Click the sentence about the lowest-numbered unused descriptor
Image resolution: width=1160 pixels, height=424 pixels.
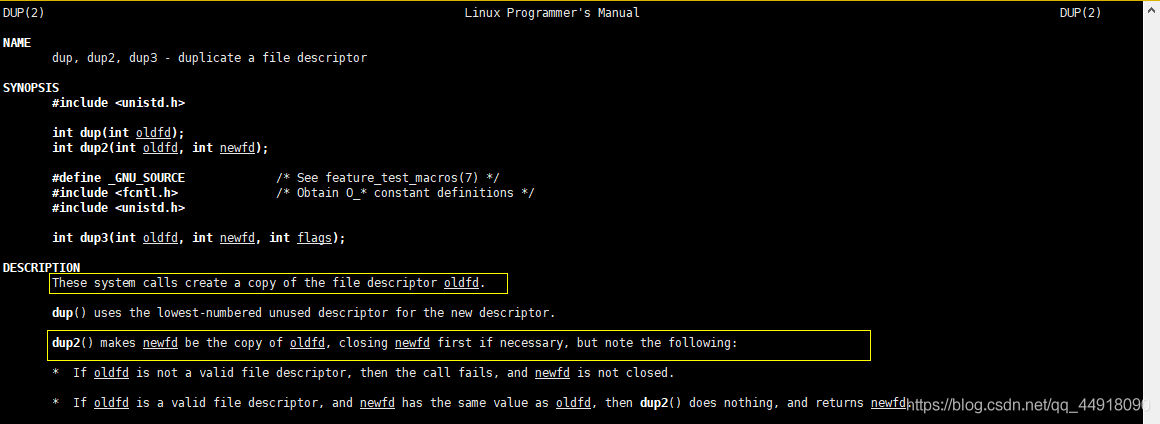coord(303,313)
